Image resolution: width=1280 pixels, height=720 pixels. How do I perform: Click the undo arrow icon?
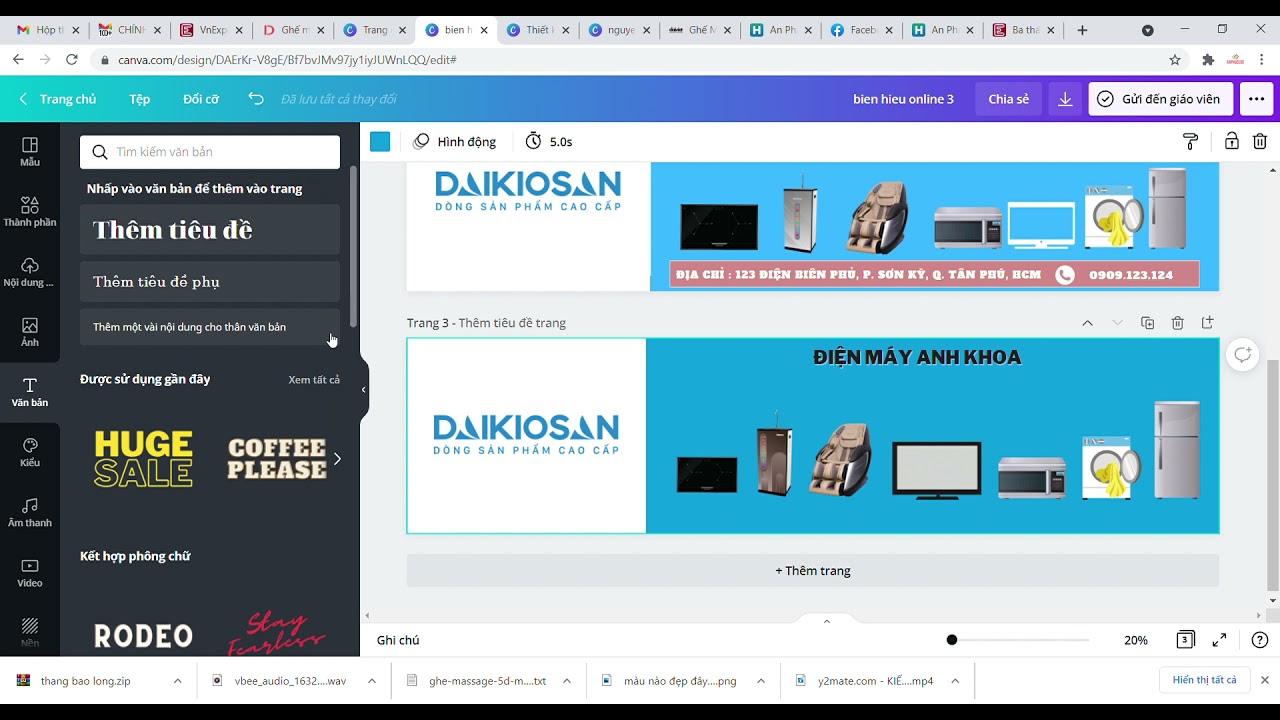coord(256,99)
